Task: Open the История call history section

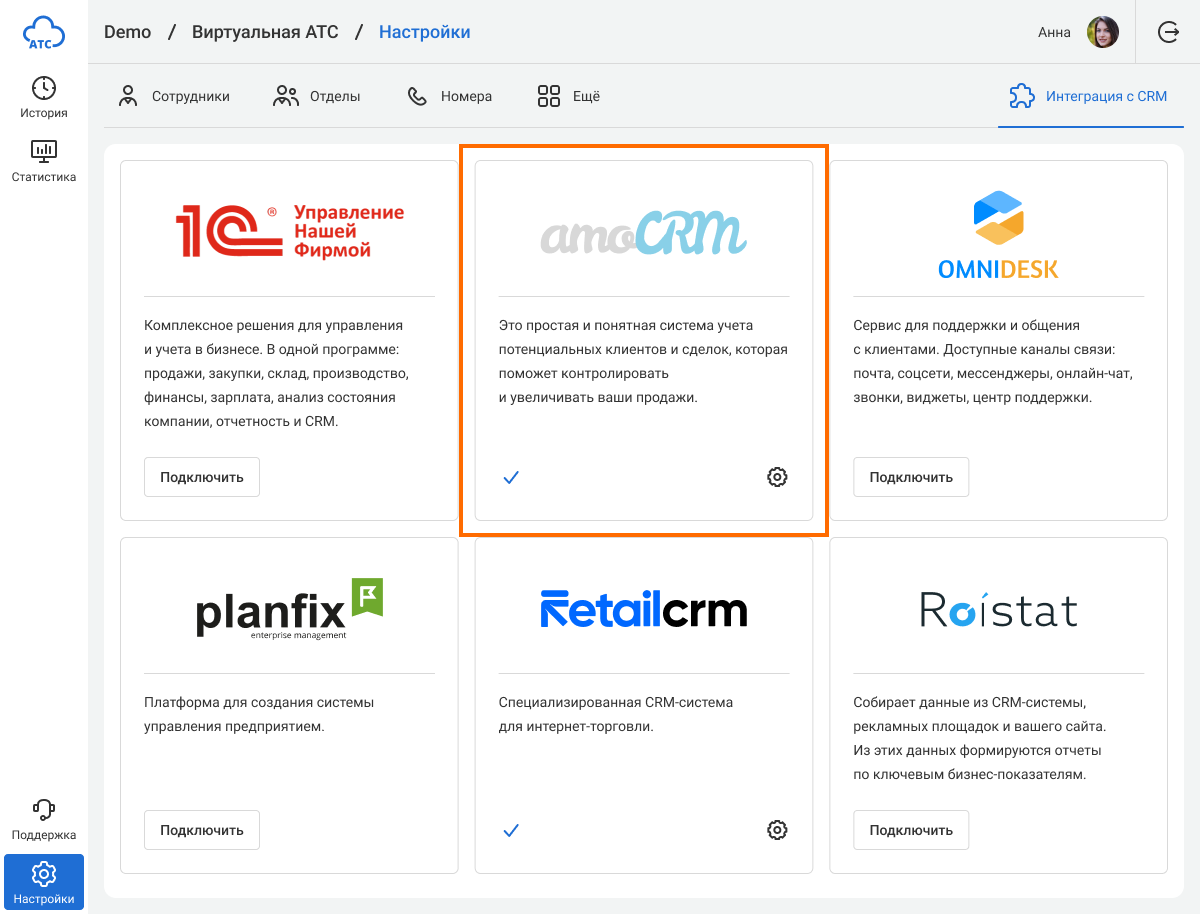Action: (44, 97)
